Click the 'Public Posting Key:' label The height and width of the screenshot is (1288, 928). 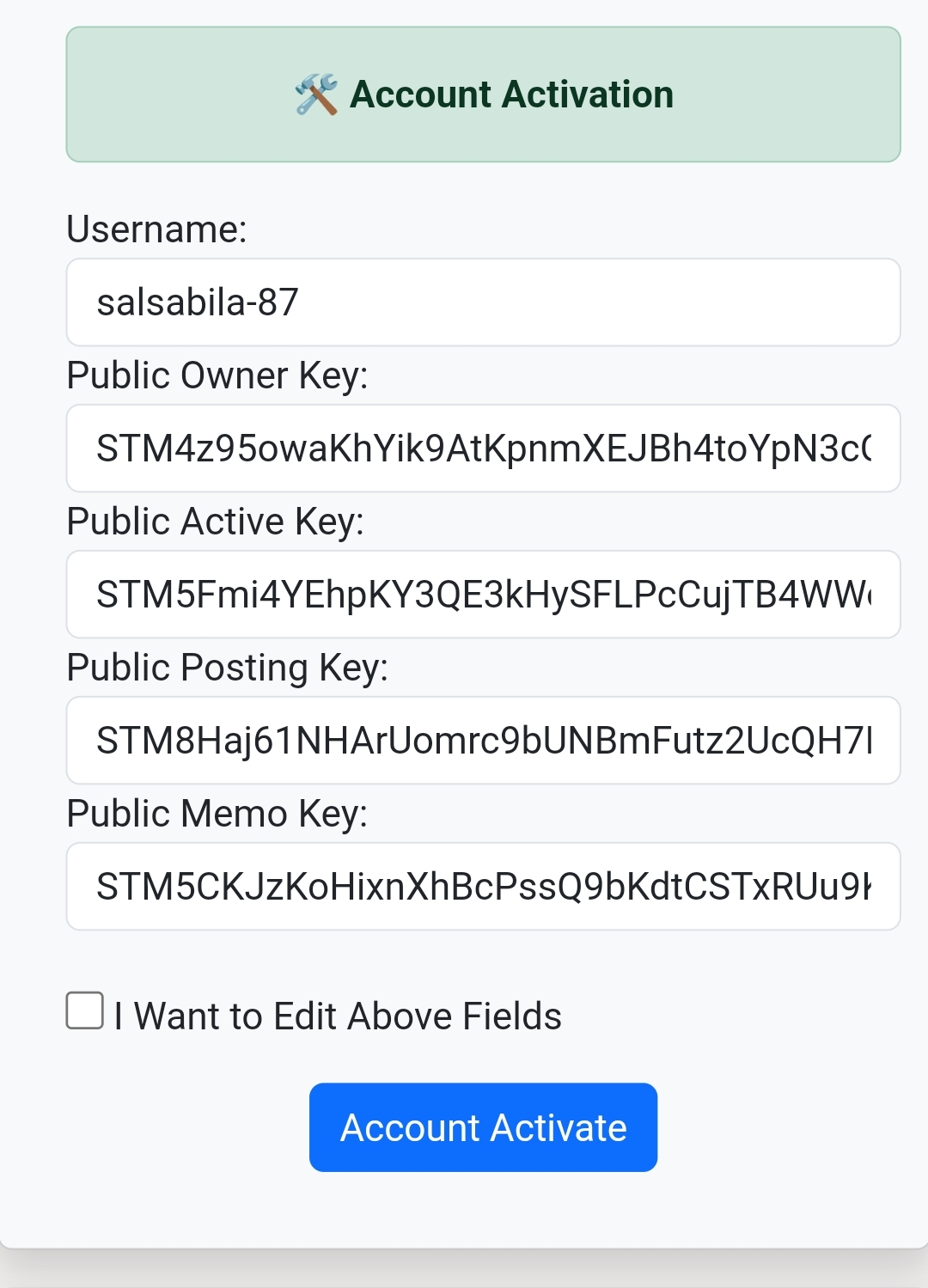227,668
